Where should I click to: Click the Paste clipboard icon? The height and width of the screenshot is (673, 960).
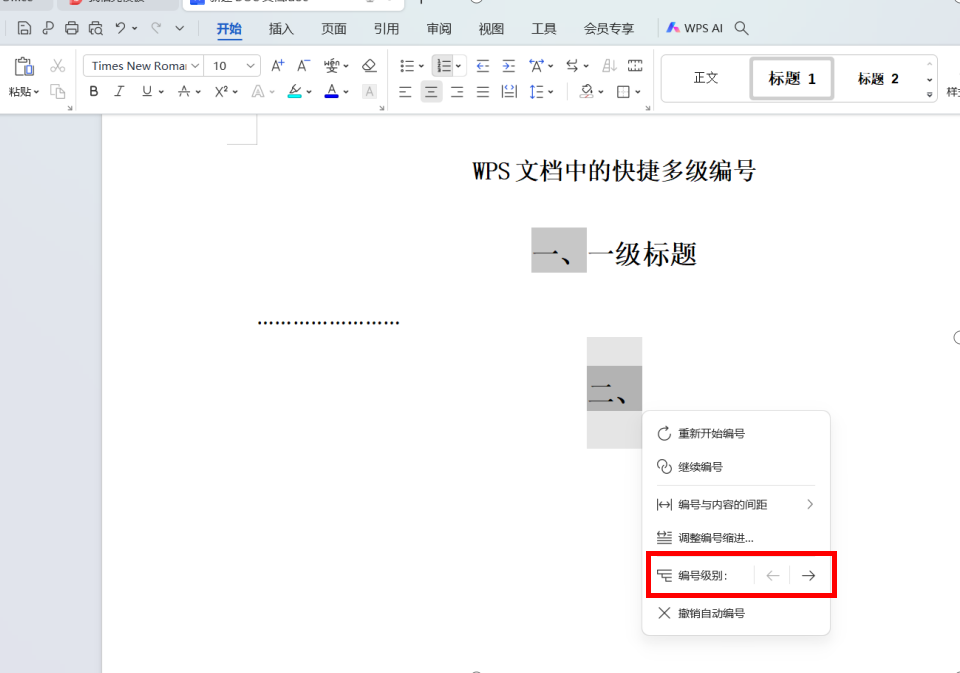24,66
